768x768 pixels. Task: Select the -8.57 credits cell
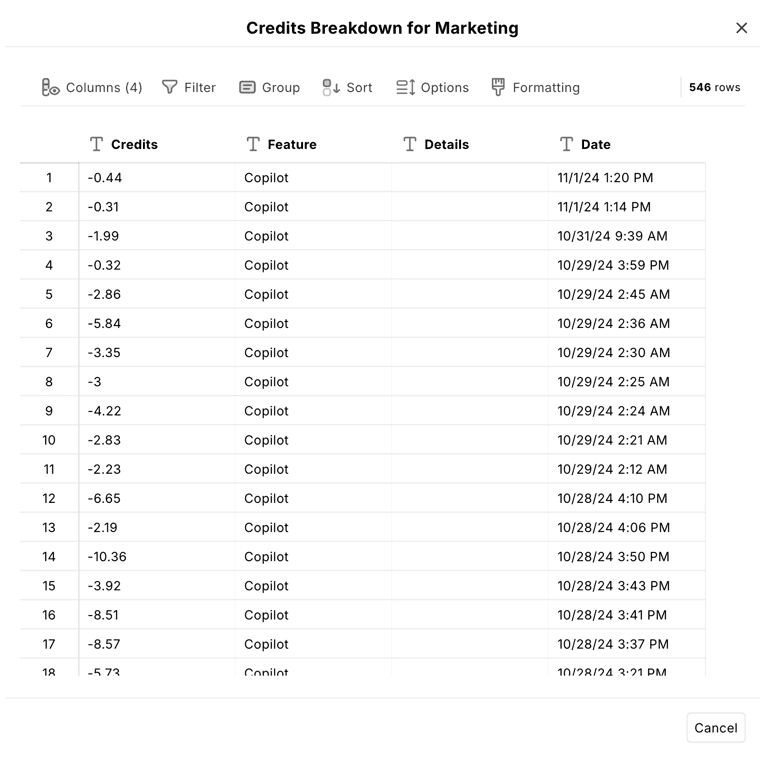click(x=157, y=644)
